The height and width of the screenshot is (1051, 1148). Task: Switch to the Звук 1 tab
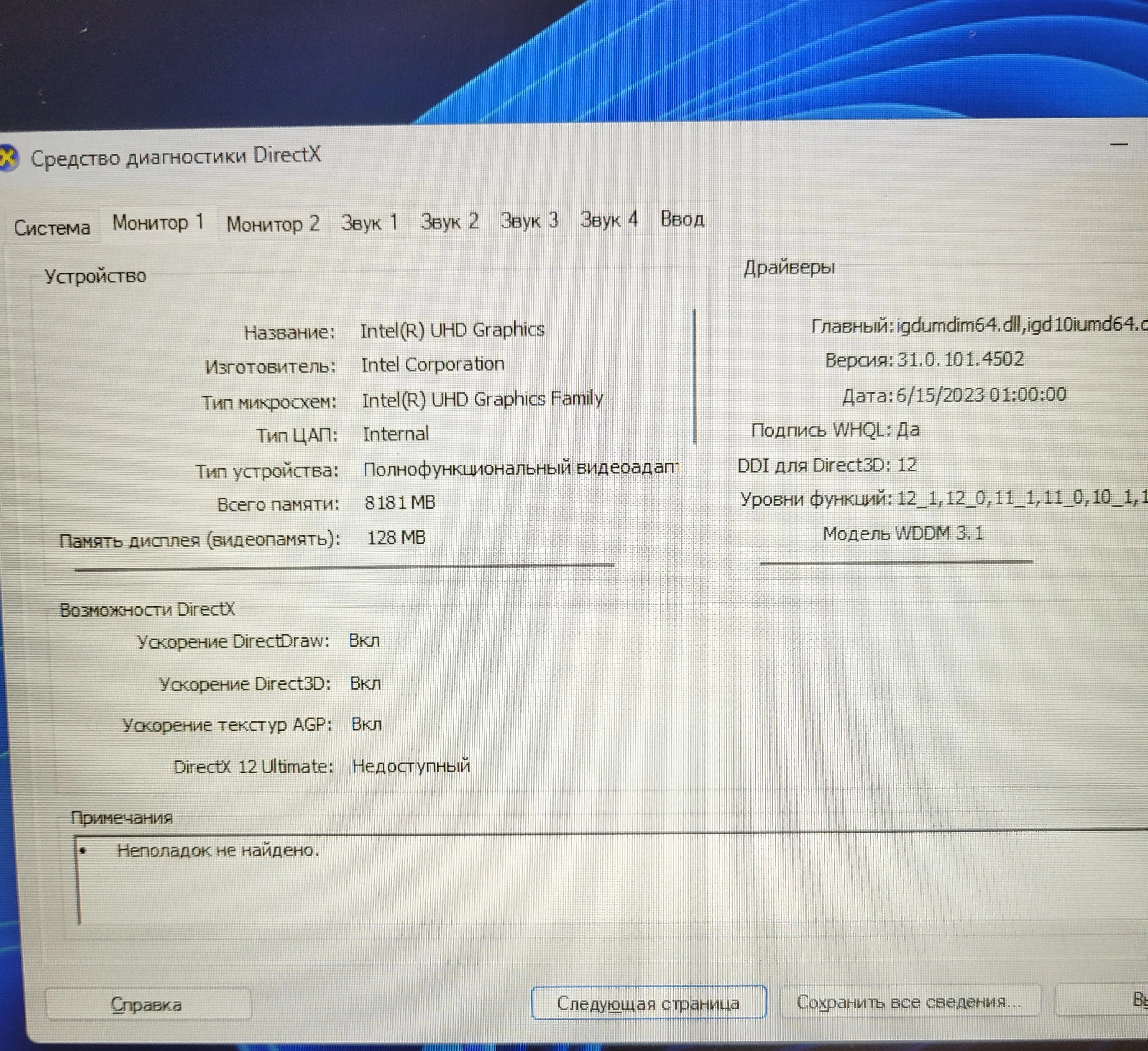click(369, 222)
